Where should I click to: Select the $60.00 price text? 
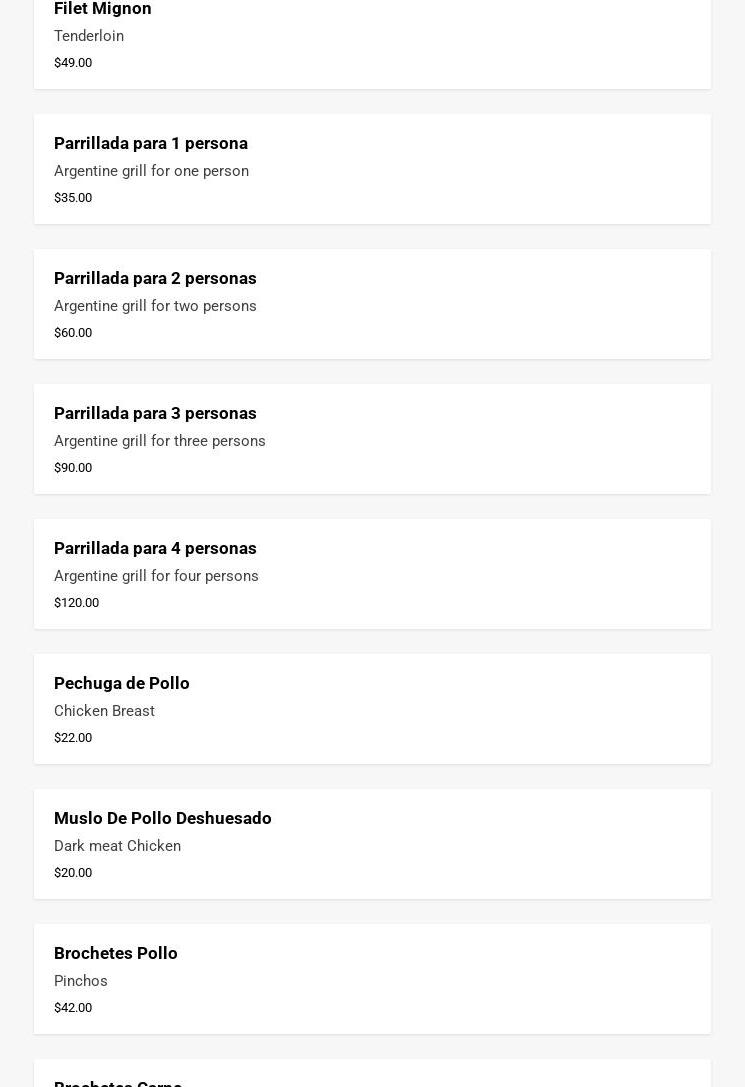73,332
